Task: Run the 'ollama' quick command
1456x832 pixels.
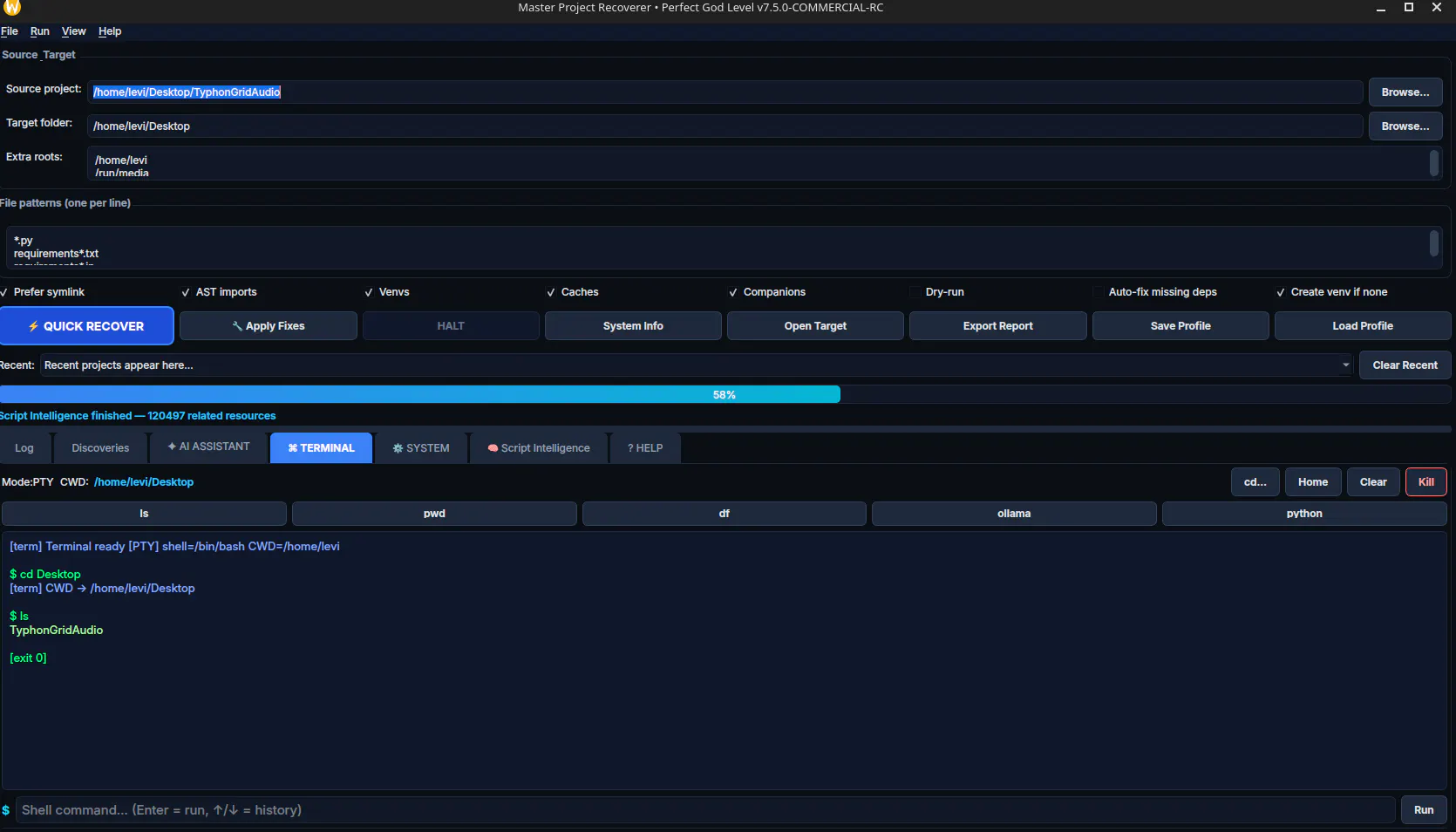Action: [x=1014, y=514]
